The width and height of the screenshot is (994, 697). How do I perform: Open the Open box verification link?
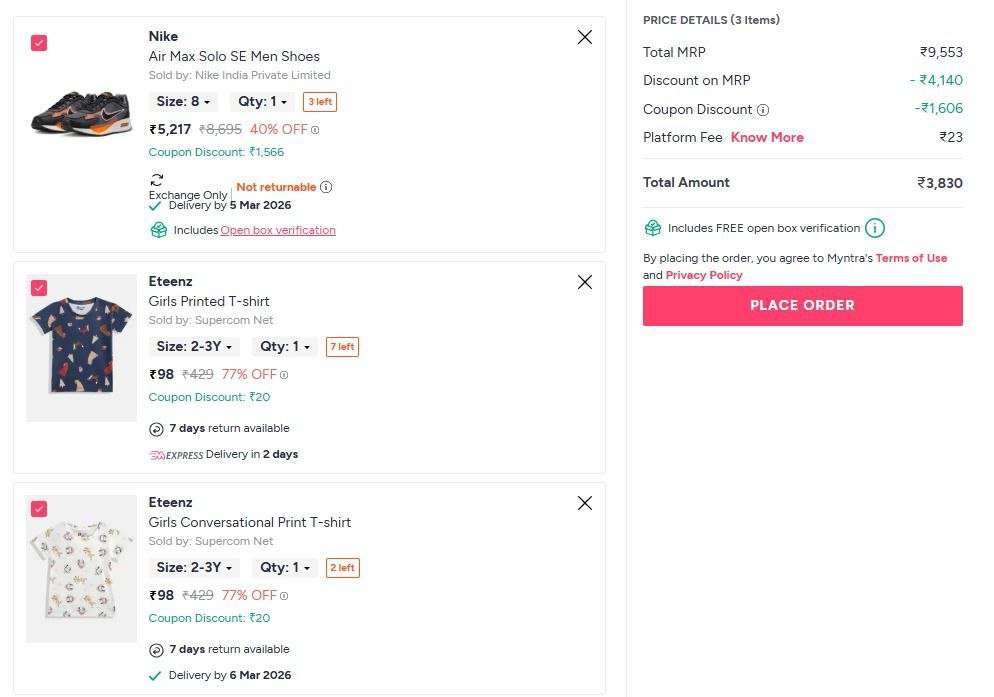(278, 230)
